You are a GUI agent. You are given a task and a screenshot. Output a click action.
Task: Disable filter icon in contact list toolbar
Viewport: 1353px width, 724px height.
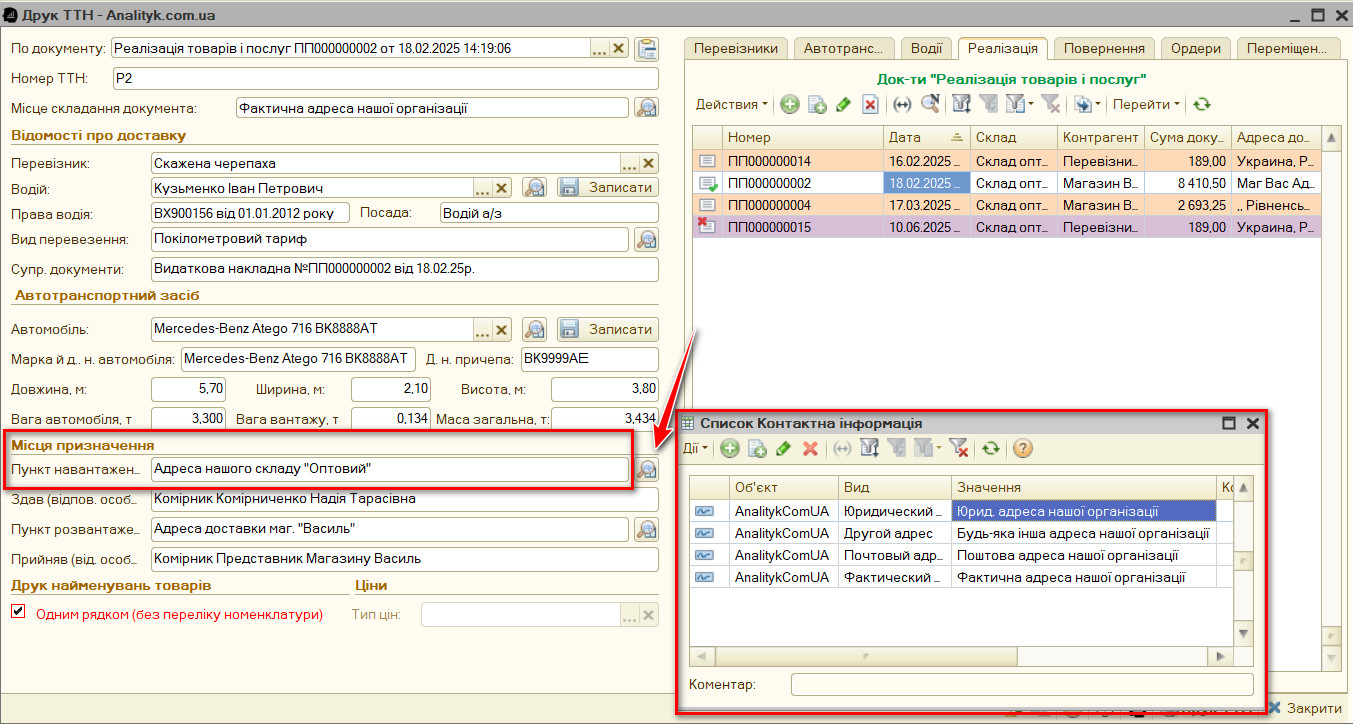(x=958, y=449)
